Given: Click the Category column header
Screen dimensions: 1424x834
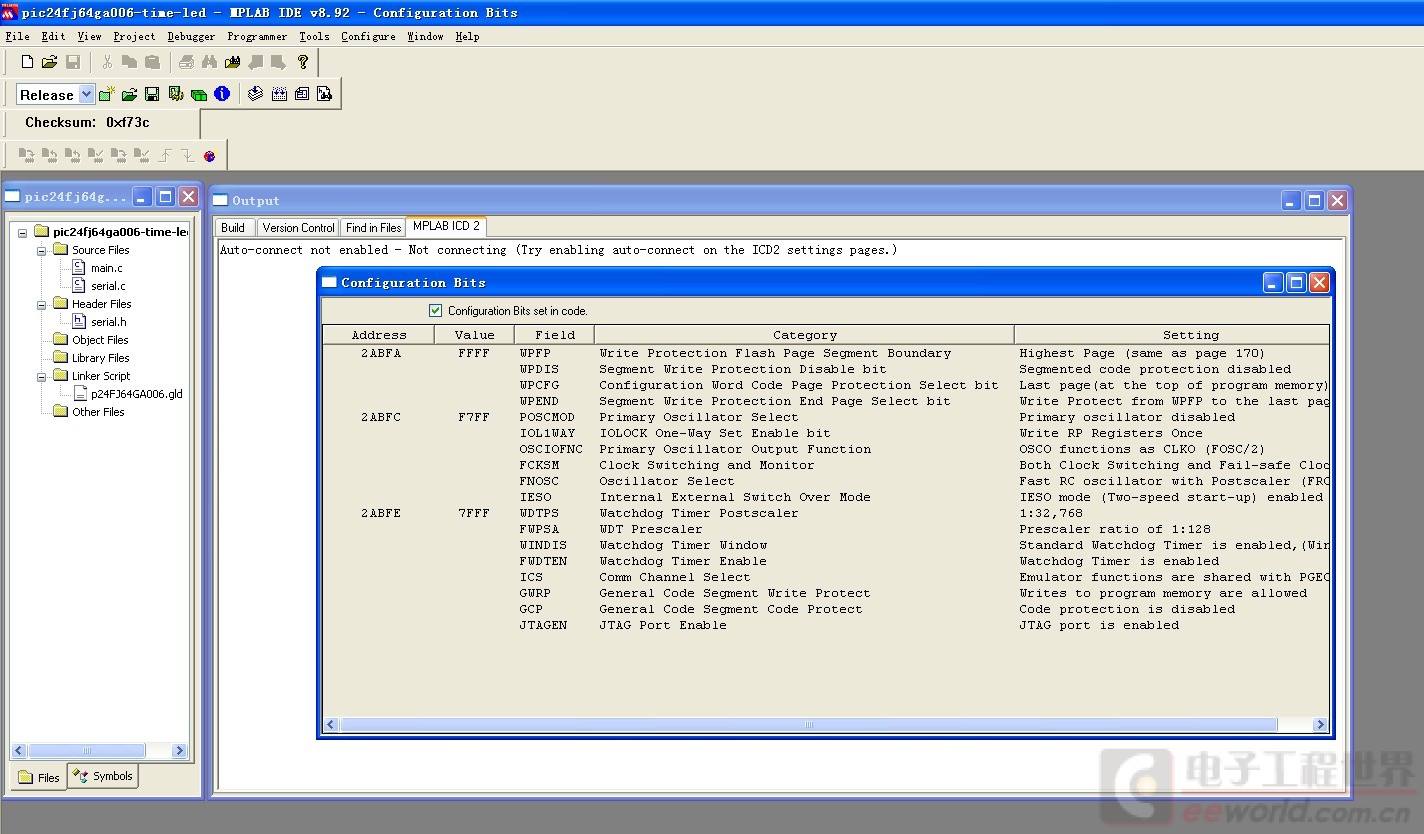Looking at the screenshot, I should (804, 335).
